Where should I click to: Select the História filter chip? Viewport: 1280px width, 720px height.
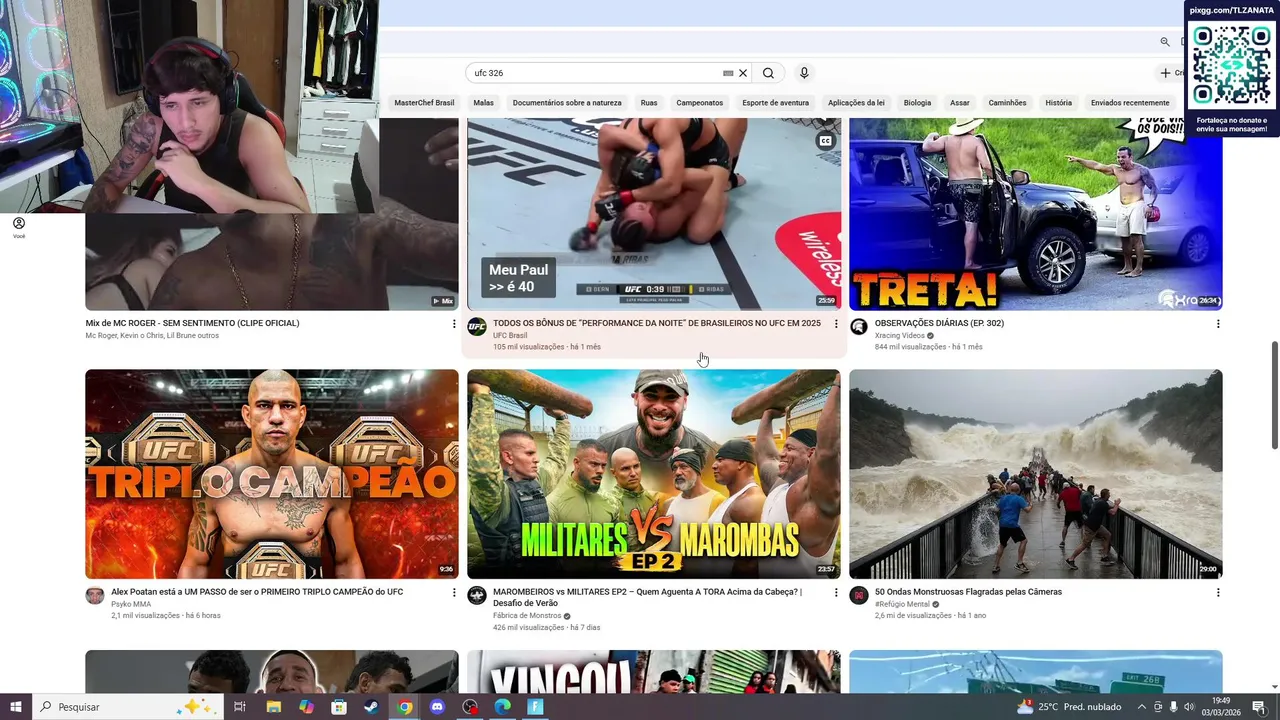[1058, 103]
